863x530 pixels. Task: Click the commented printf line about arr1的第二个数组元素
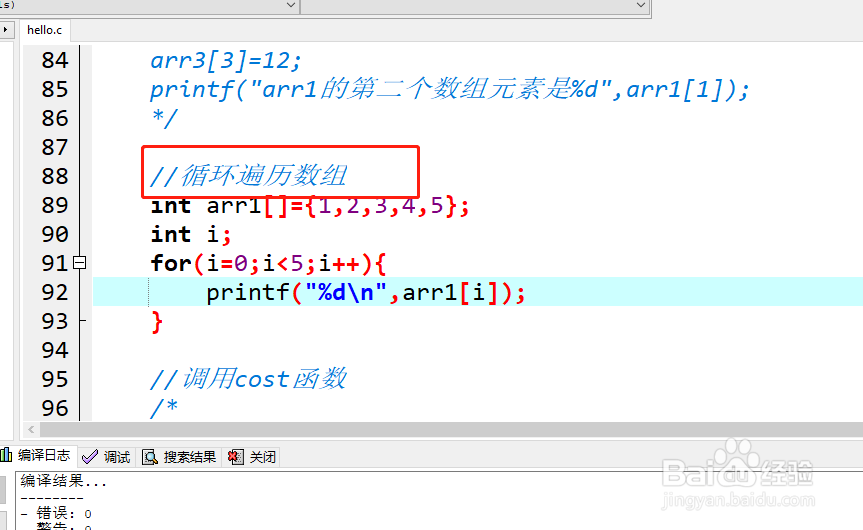tap(450, 89)
